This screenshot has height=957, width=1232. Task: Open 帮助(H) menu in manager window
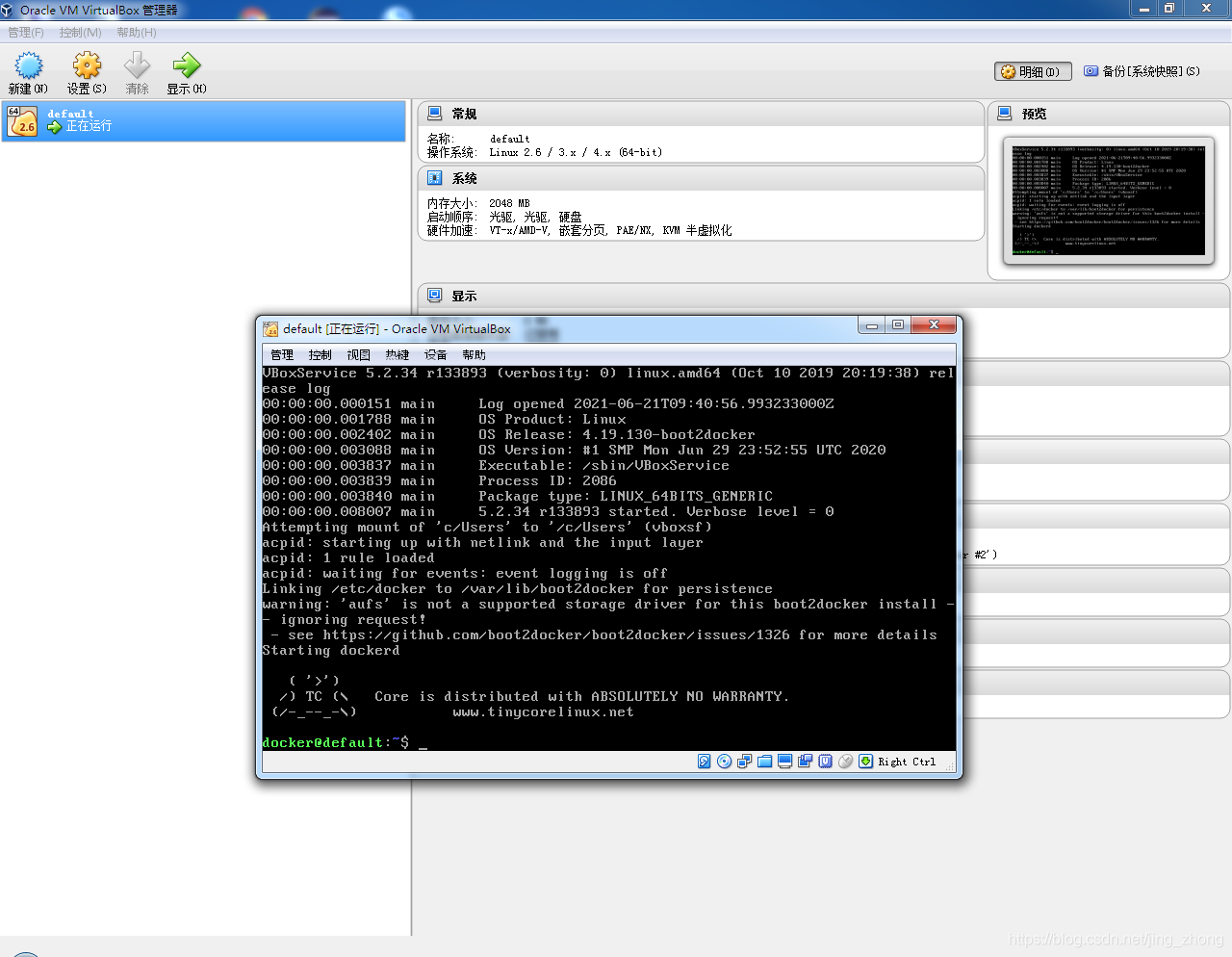pyautogui.click(x=137, y=33)
